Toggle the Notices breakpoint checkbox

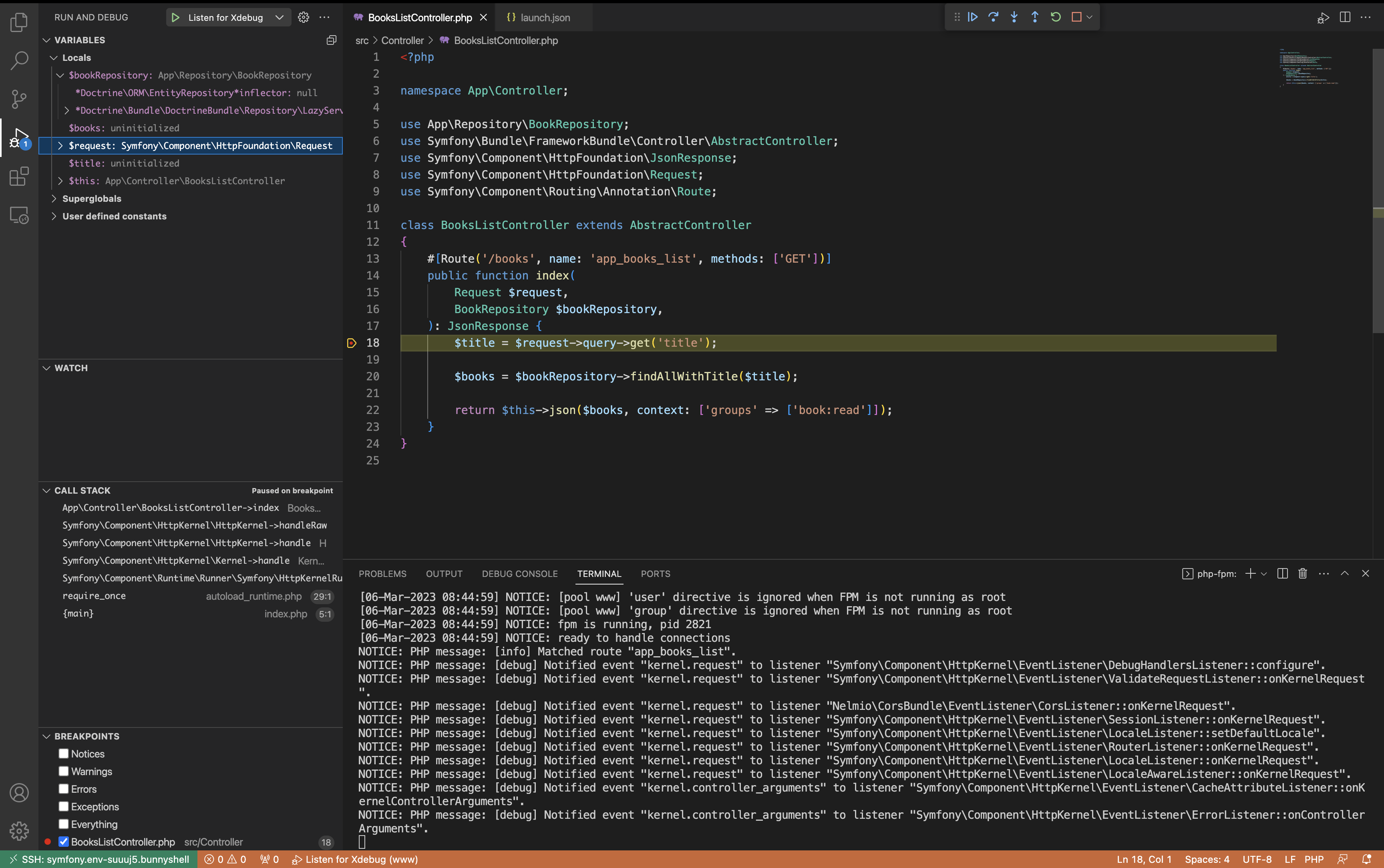click(x=64, y=753)
